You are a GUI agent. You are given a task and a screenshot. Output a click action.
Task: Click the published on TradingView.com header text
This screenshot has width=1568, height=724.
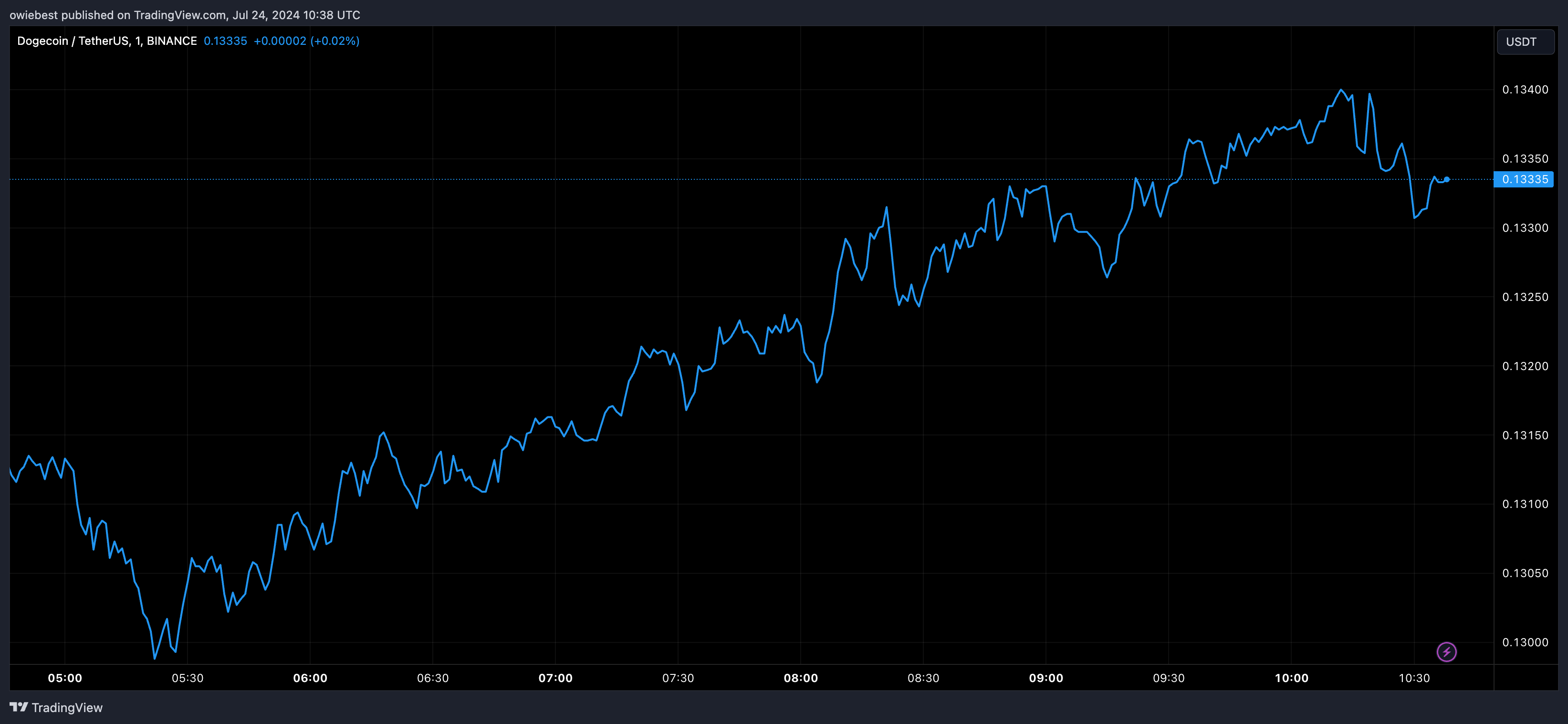pos(185,15)
